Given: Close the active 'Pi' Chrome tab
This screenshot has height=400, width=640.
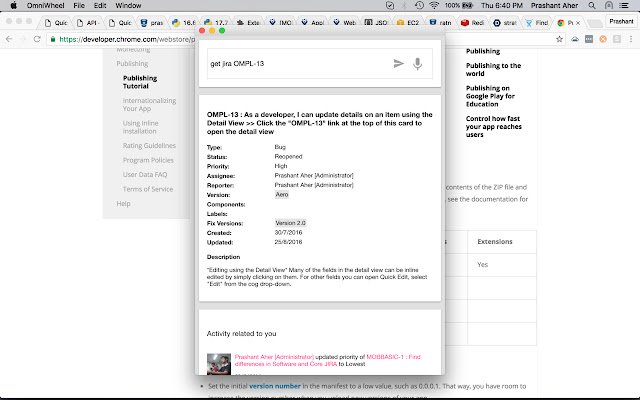Looking at the screenshot, I should pos(578,23).
